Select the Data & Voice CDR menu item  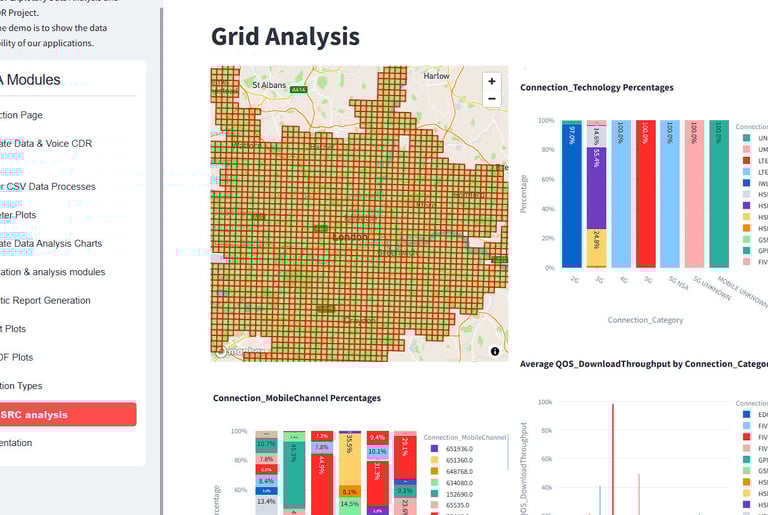(x=47, y=144)
